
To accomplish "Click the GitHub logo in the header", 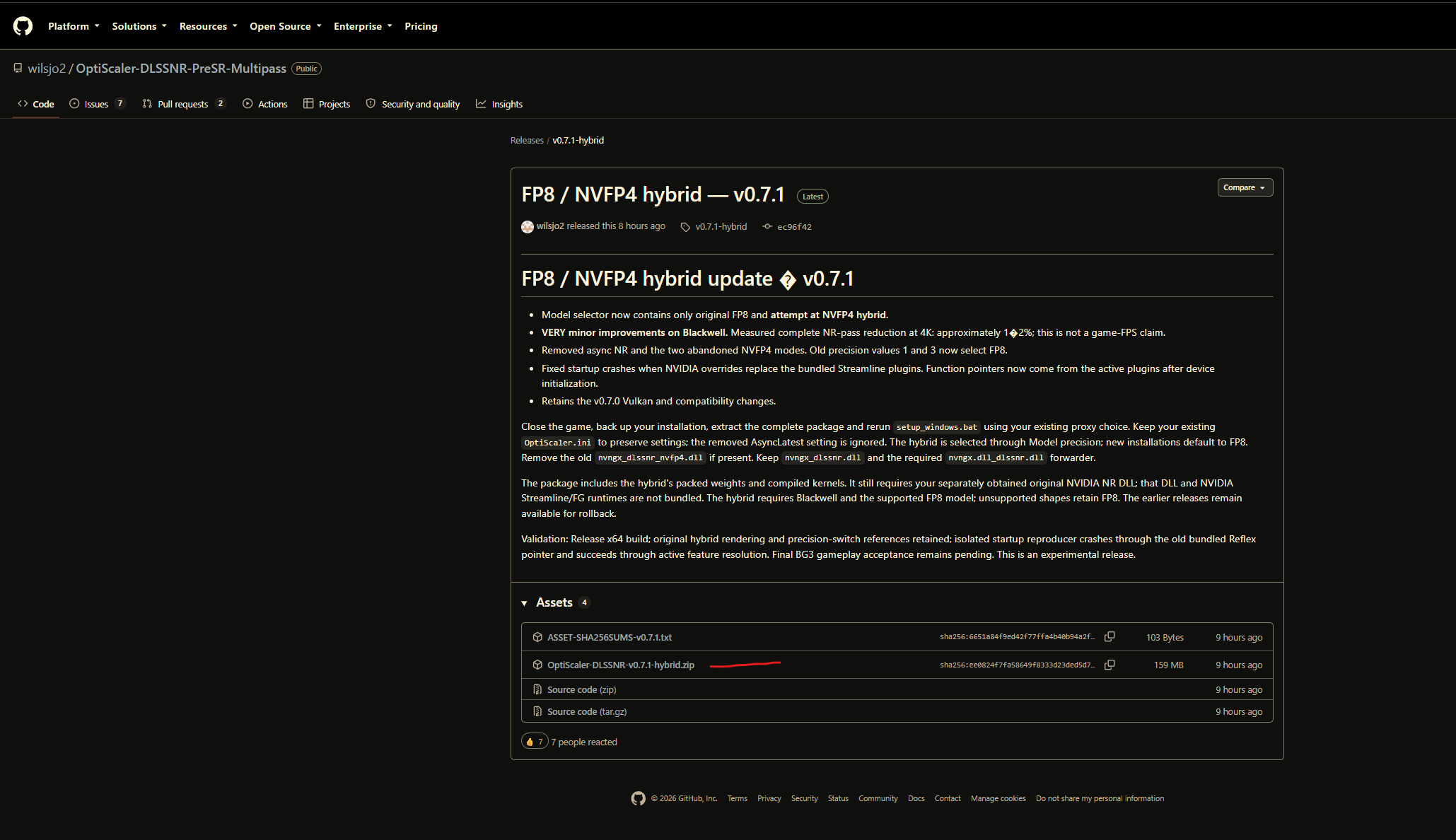I will 23,26.
